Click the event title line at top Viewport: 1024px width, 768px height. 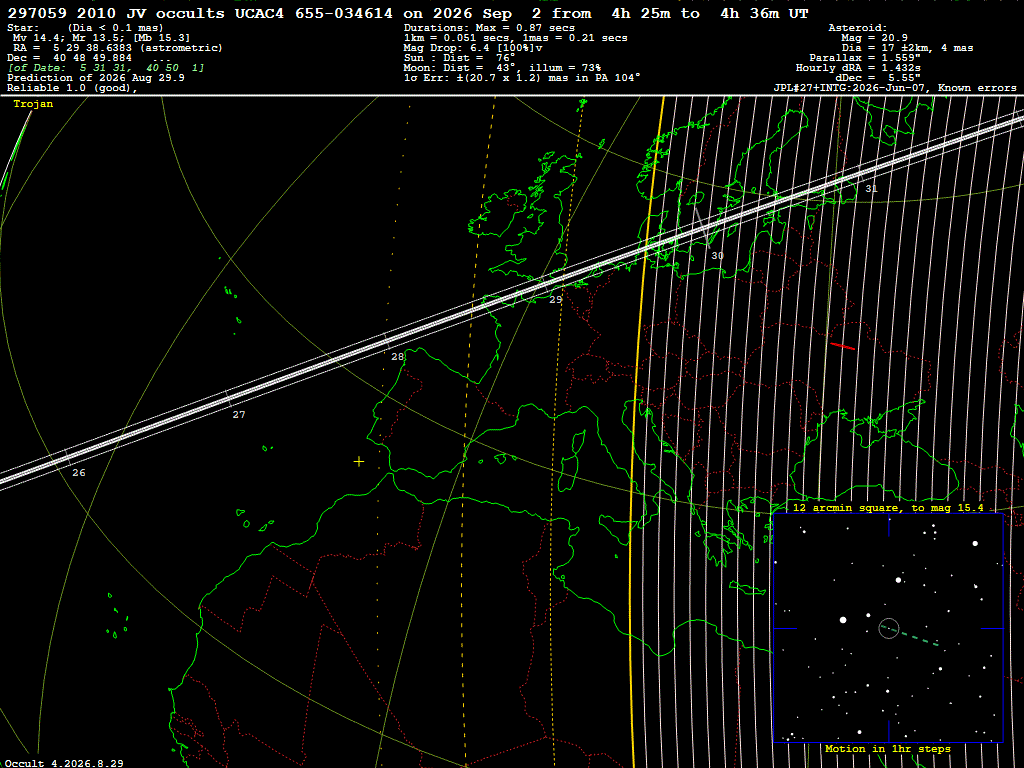(408, 13)
